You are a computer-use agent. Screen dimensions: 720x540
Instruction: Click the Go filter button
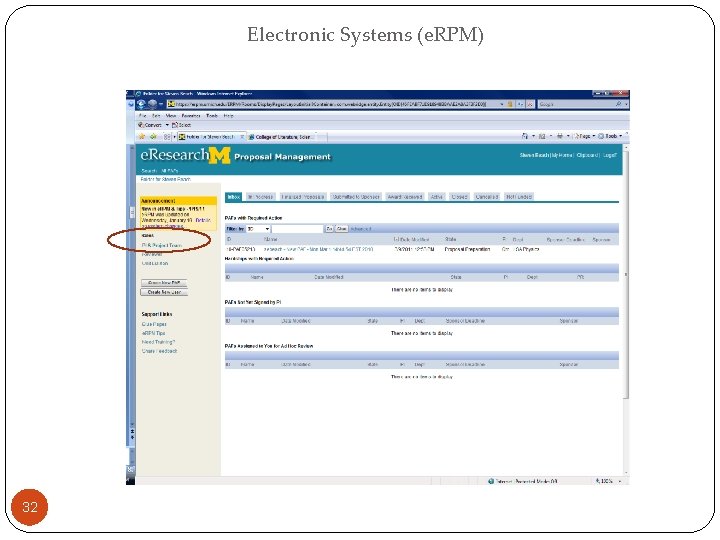tap(329, 229)
